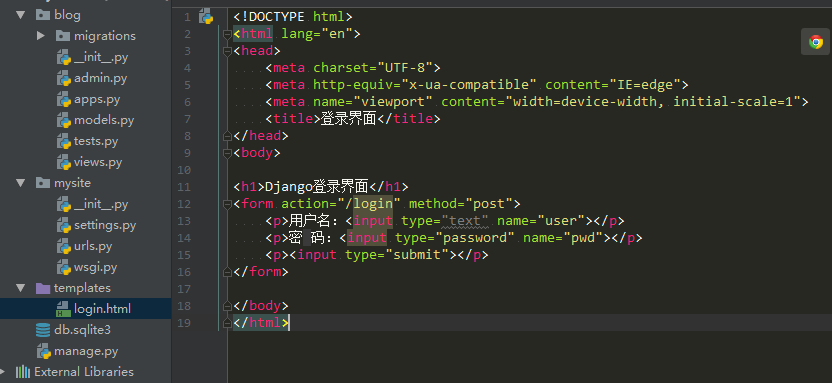Viewport: 832px width, 383px height.
Task: Expand the migrations folder arrow
Action: tap(41, 36)
